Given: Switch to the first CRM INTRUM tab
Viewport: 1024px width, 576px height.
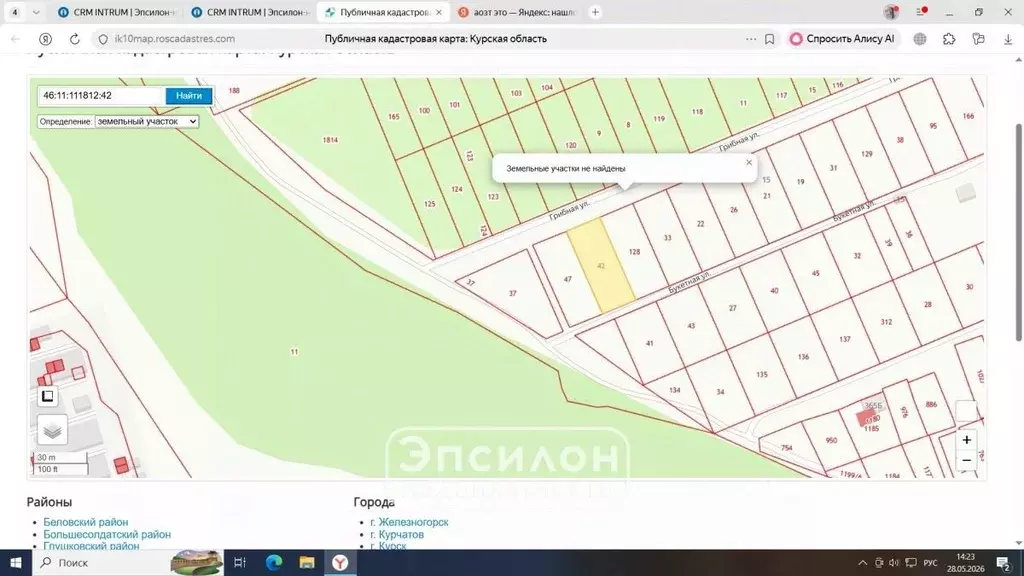Looking at the screenshot, I should 116,12.
